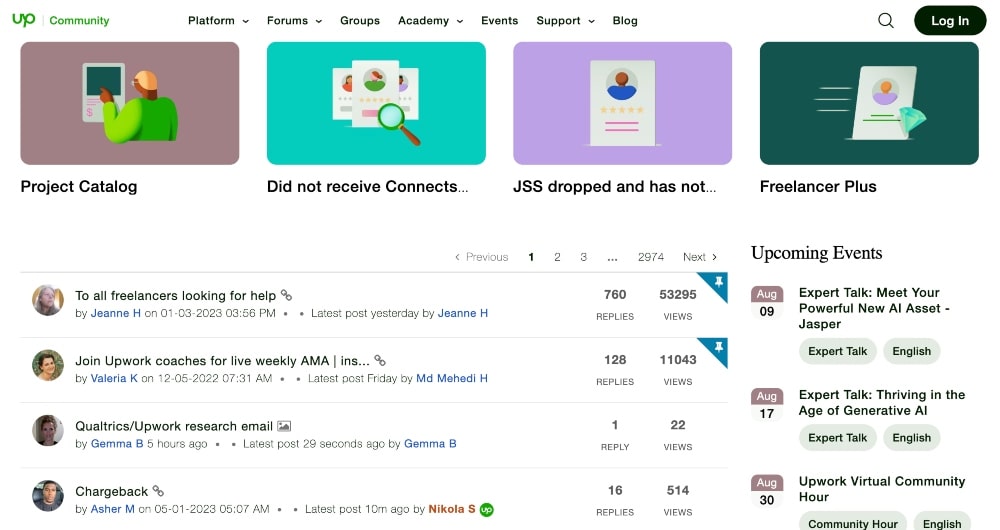Click 'English' tag under Generative AI event
This screenshot has width=1000, height=530.
[911, 438]
